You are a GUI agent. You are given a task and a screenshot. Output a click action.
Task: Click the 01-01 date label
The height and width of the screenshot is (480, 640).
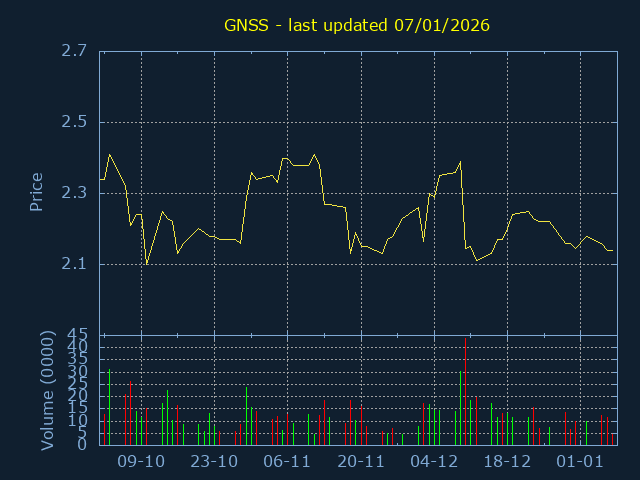tap(581, 461)
